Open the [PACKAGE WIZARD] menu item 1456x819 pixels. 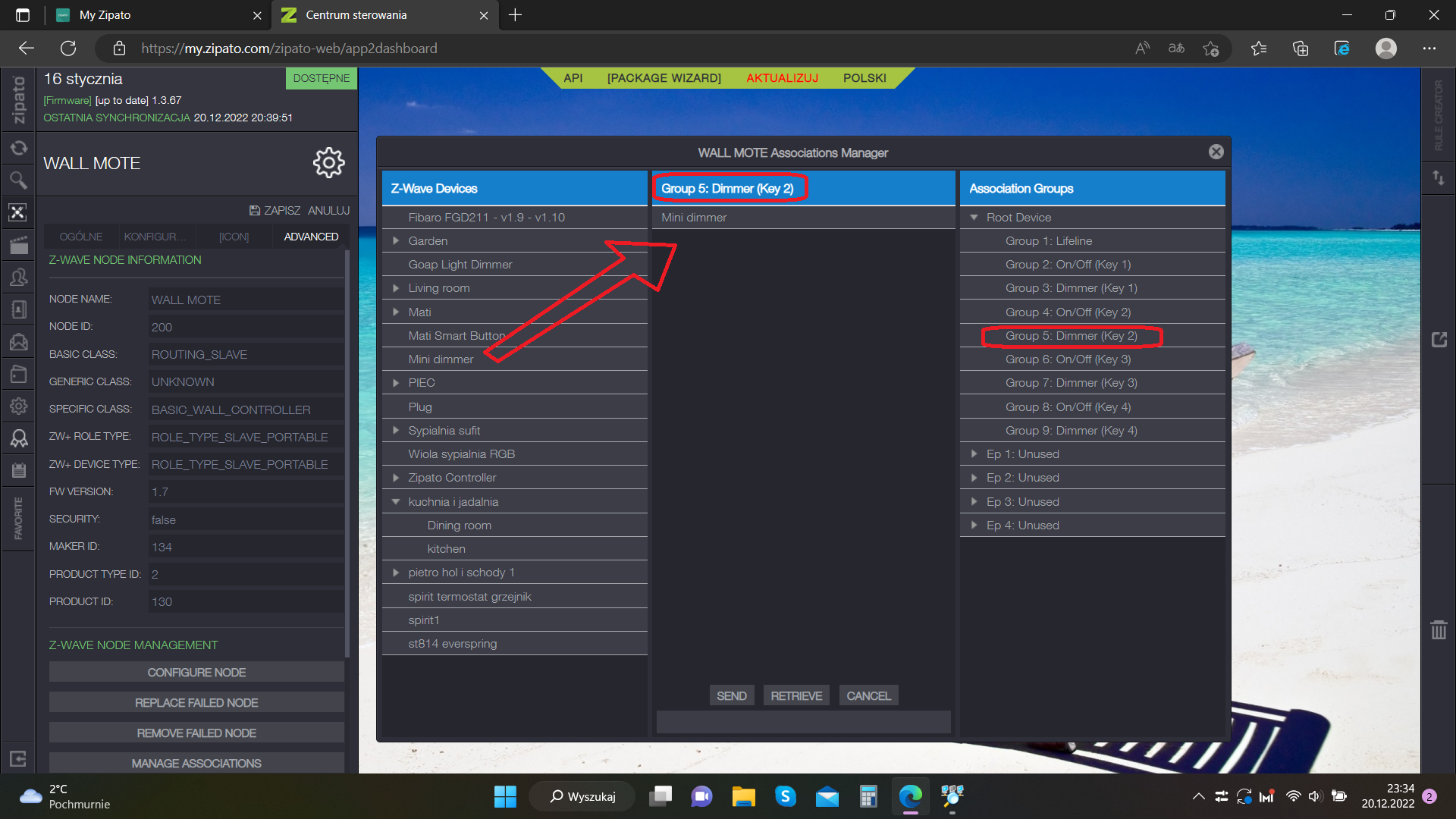664,78
